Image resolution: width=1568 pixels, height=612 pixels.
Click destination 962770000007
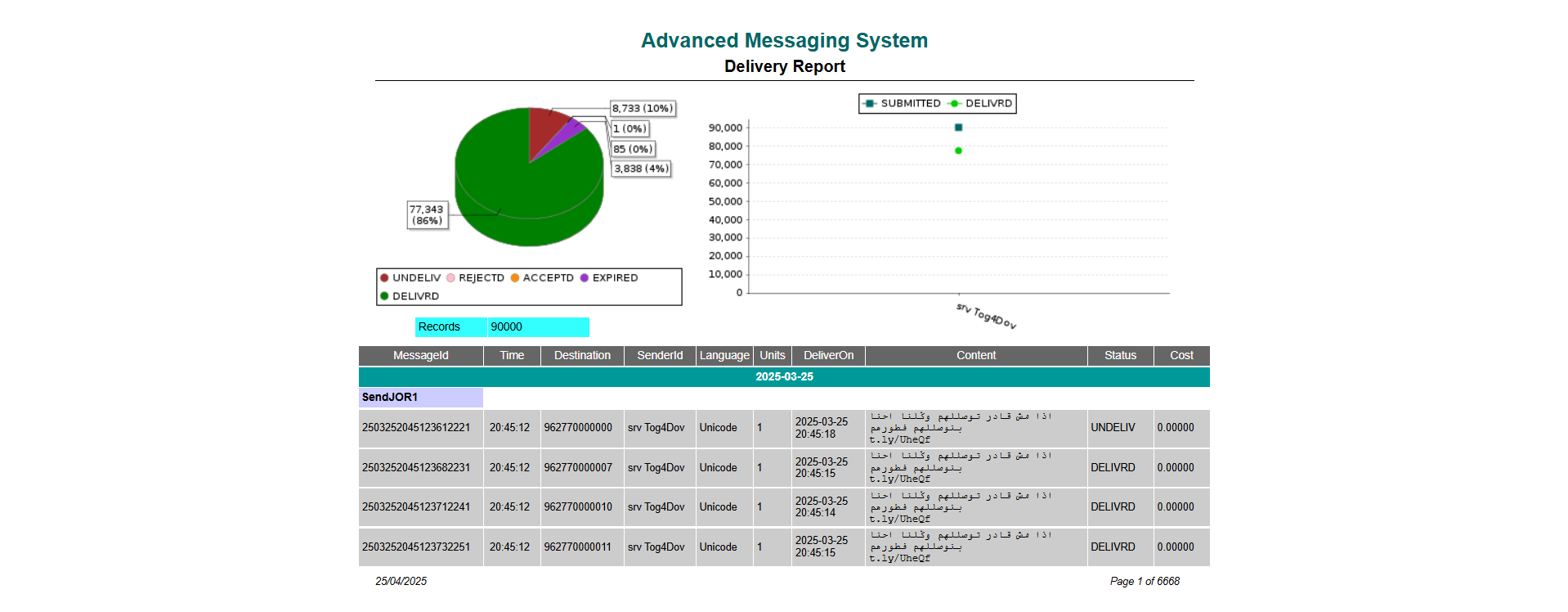coord(578,468)
